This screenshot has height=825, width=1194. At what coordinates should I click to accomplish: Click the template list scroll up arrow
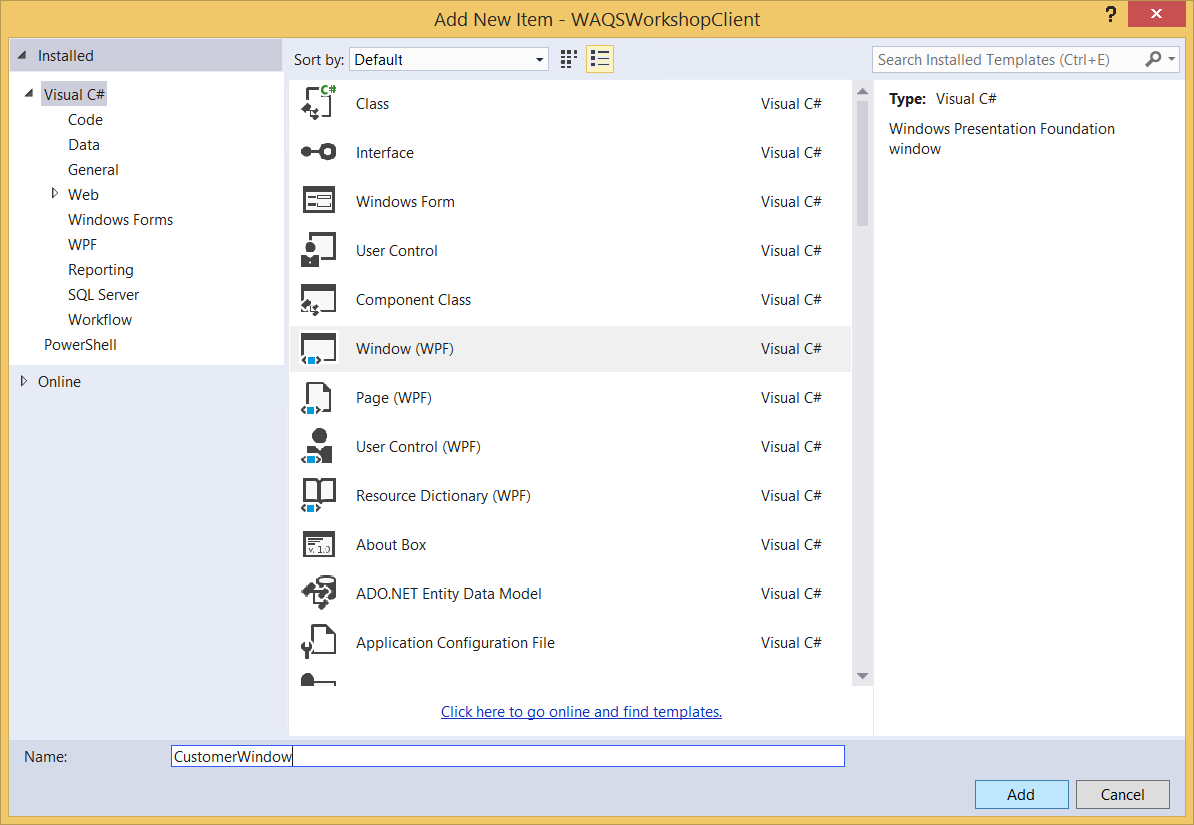[862, 91]
